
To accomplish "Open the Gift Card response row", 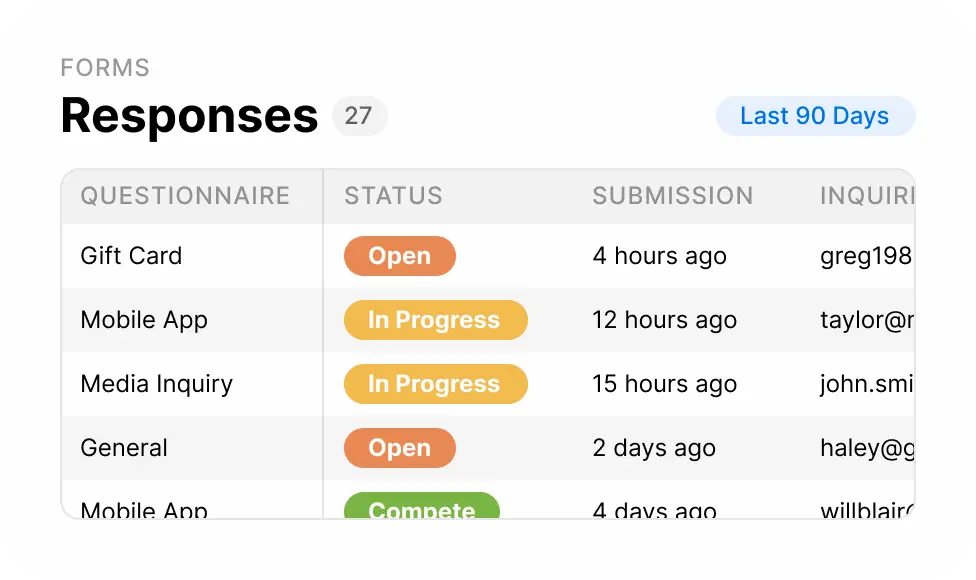I will pyautogui.click(x=131, y=256).
